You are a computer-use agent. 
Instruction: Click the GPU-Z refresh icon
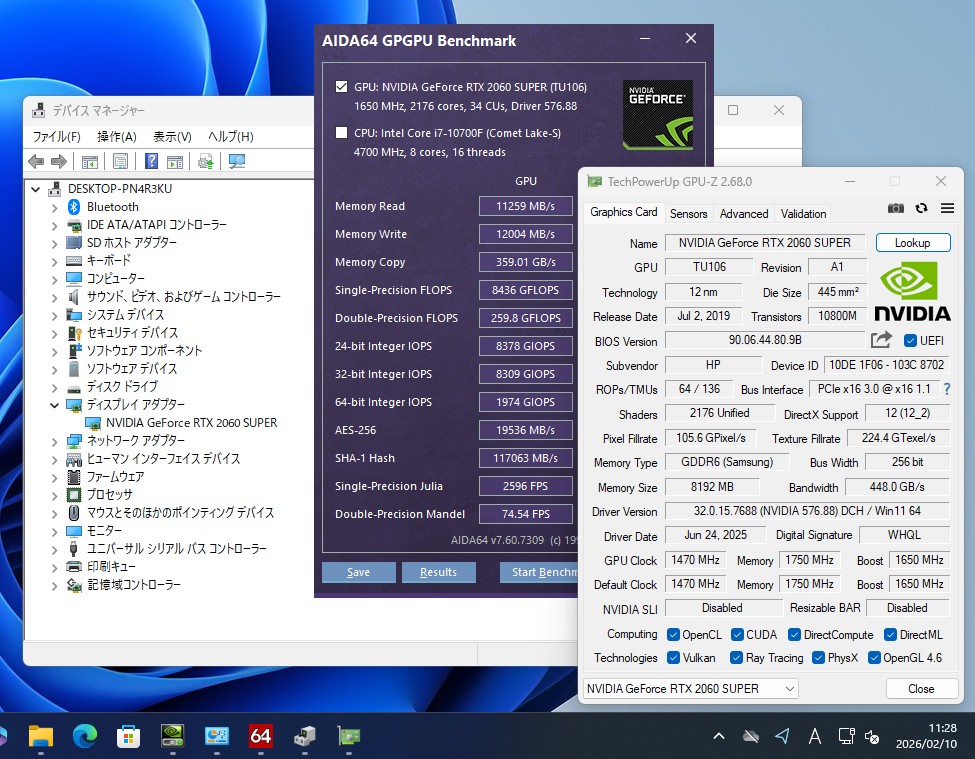921,208
